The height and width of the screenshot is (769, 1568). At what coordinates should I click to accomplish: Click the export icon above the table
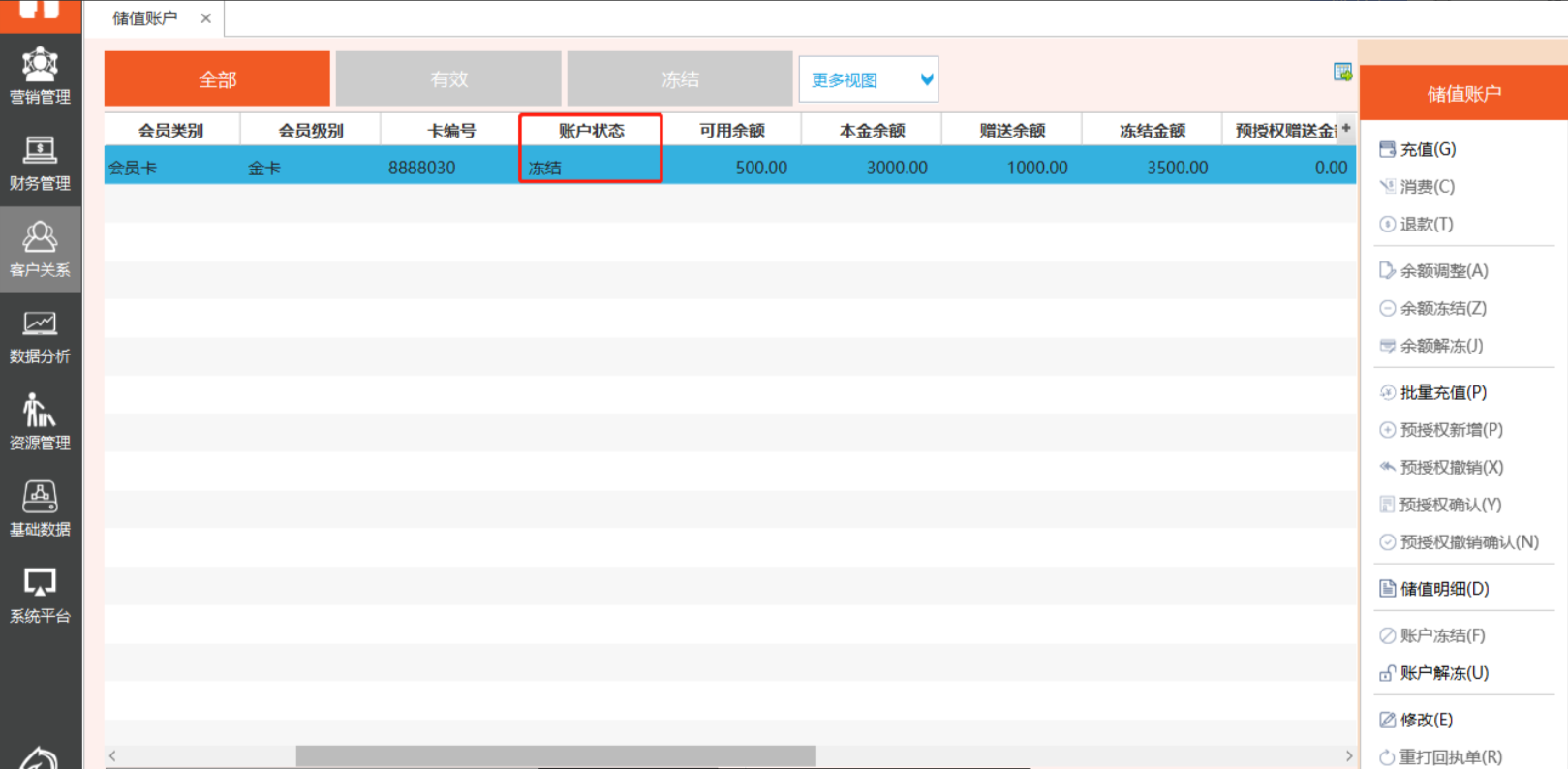click(1342, 73)
